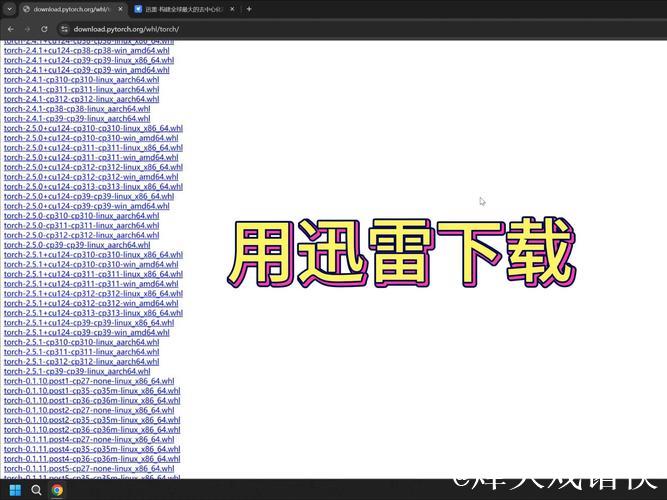Open torch-2.5.0+cu124-cp313-cp313-linux_x86_64.whl link
The width and height of the screenshot is (667, 500).
click(x=94, y=186)
